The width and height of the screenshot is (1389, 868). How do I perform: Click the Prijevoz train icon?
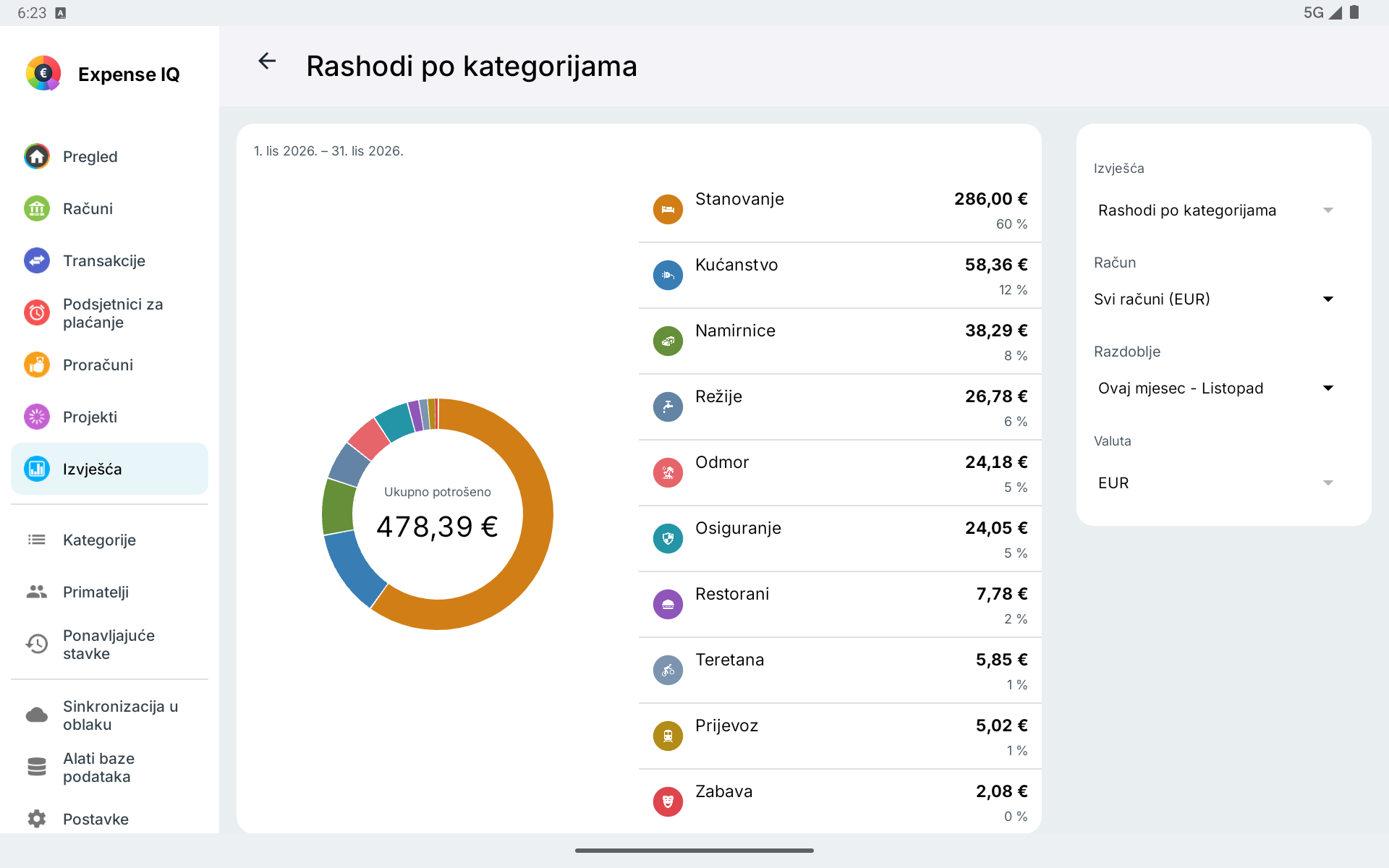pyautogui.click(x=668, y=736)
